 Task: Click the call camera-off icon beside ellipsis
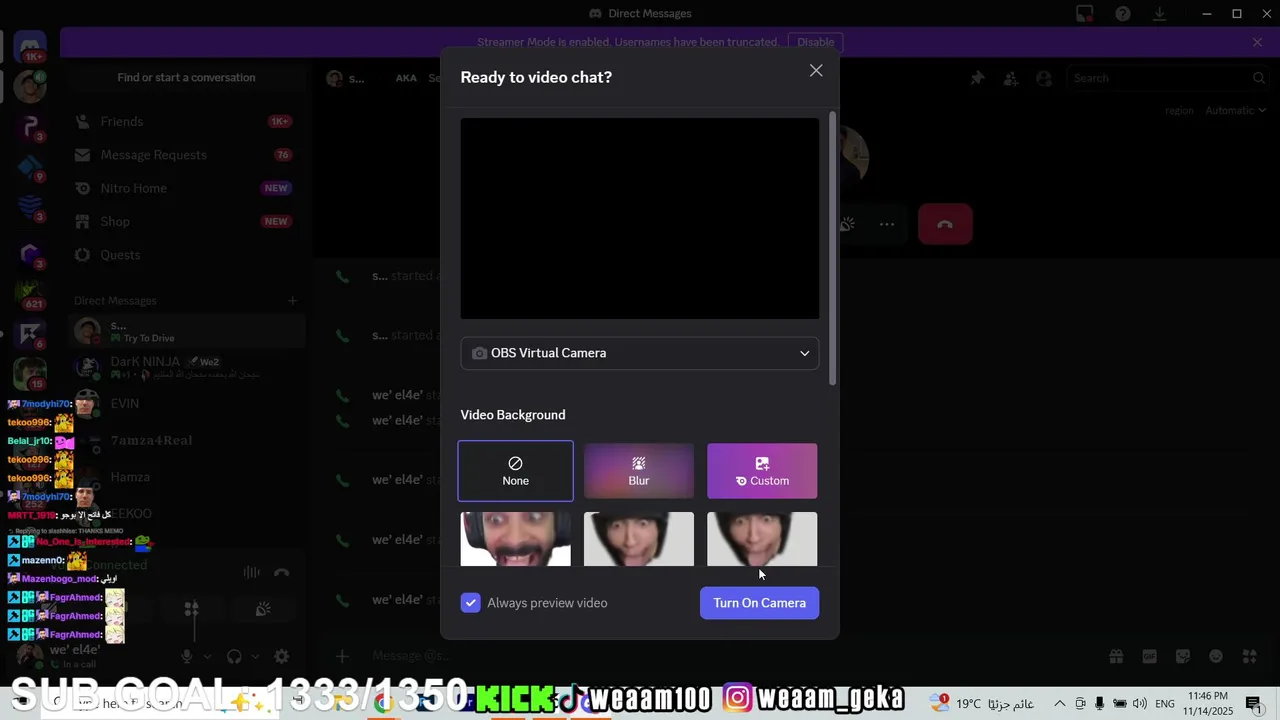[847, 224]
